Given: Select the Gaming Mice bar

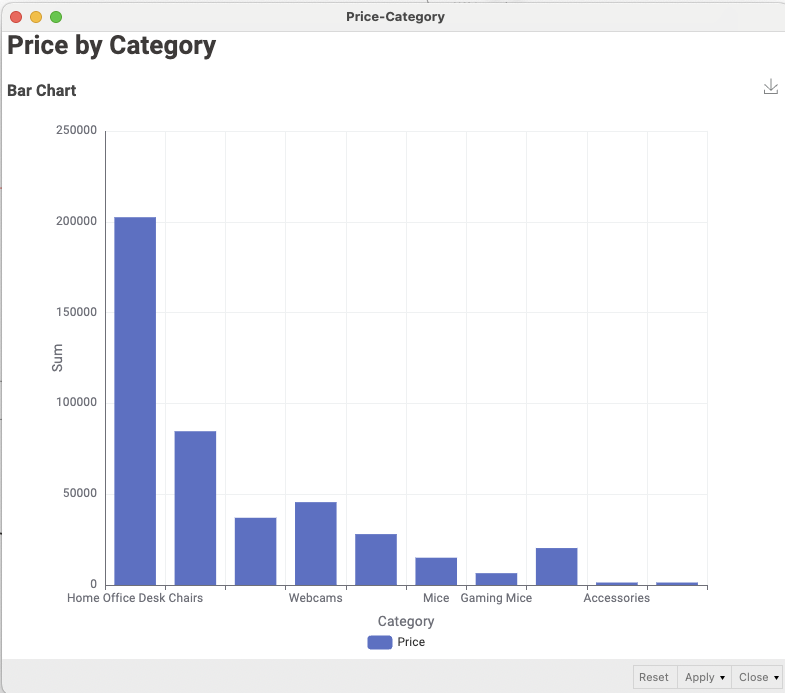Looking at the screenshot, I should click(x=496, y=579).
